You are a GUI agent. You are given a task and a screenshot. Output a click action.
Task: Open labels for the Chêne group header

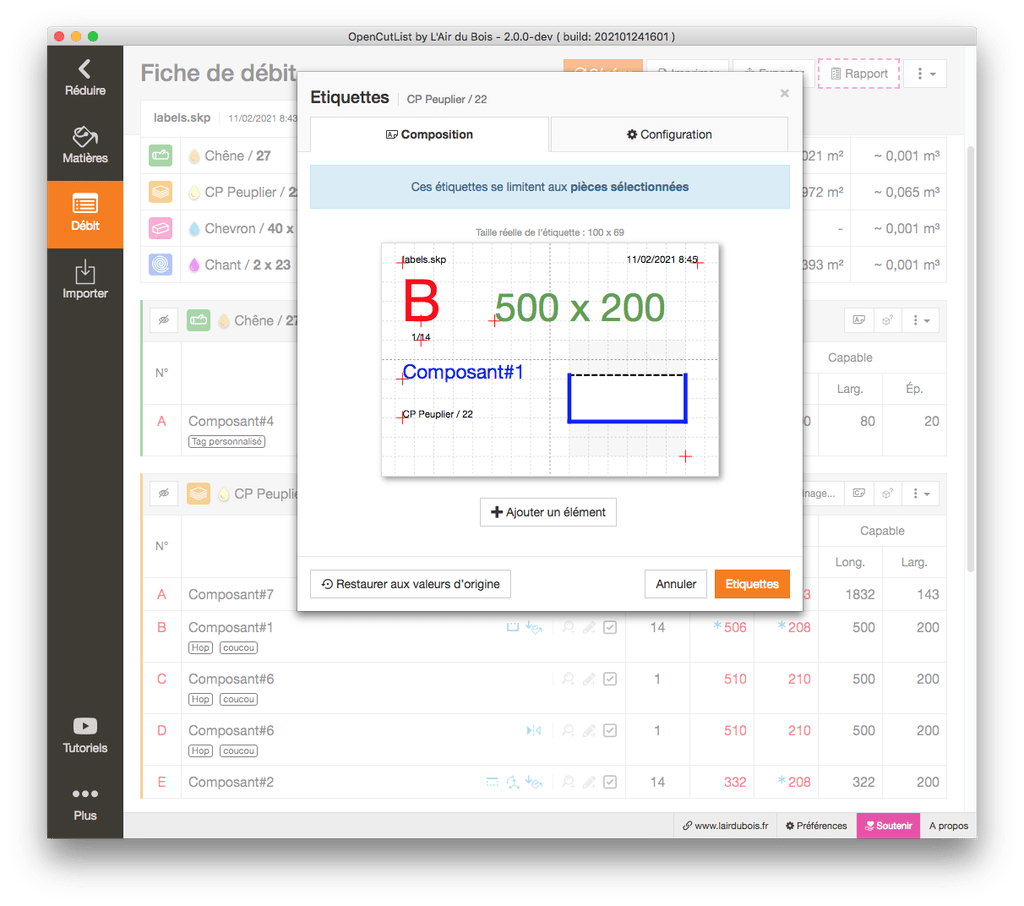point(859,320)
